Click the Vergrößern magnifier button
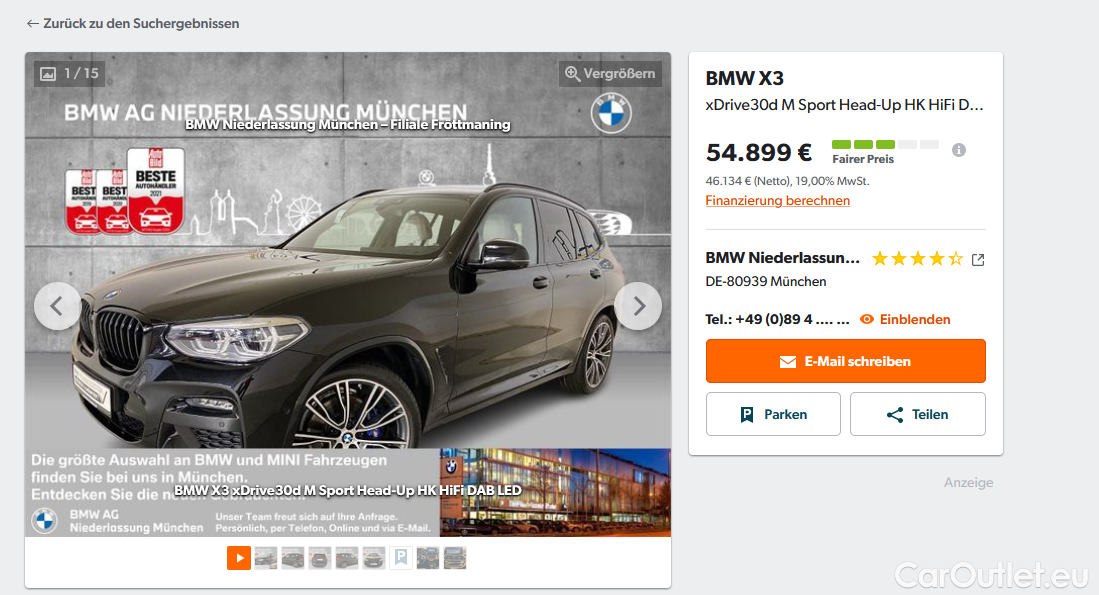Image resolution: width=1099 pixels, height=595 pixels. [610, 74]
